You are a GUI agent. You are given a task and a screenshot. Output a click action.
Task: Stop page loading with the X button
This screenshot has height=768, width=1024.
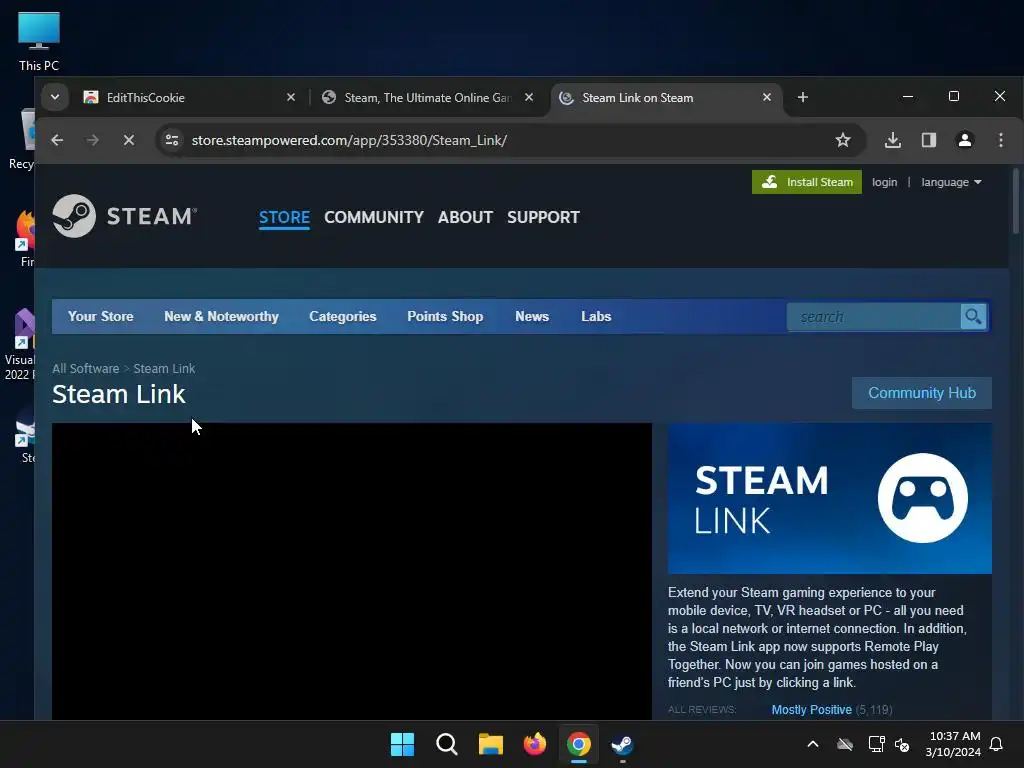point(129,140)
